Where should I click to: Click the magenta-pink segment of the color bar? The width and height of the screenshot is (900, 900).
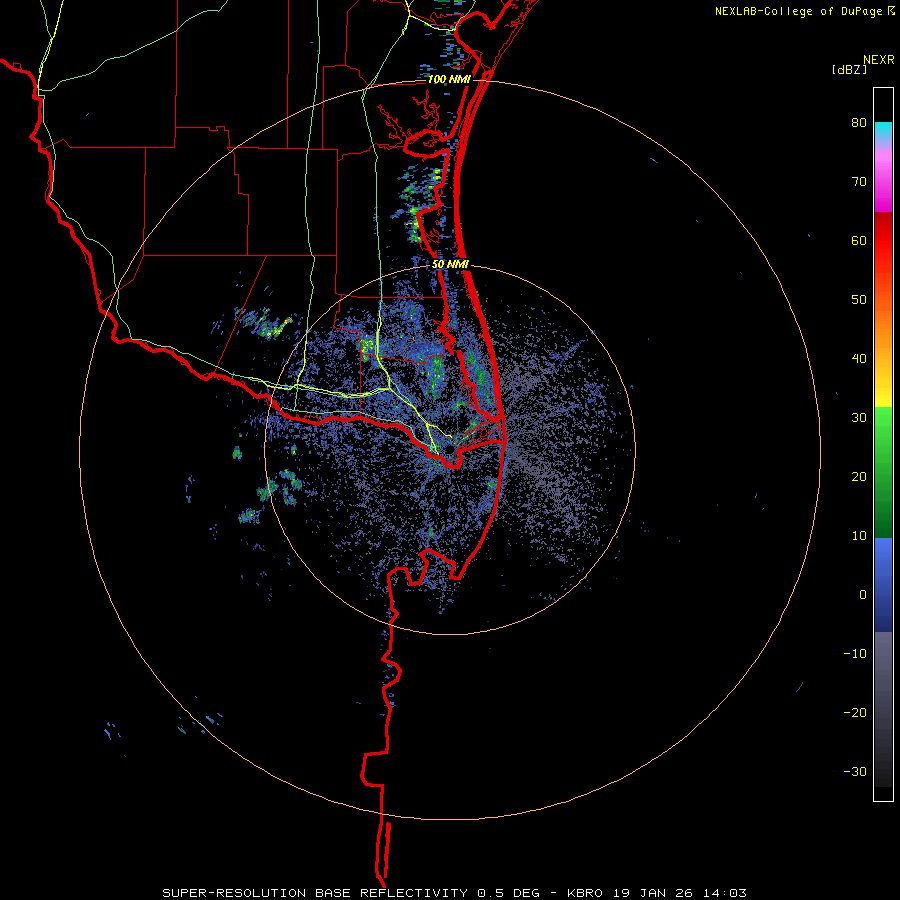click(x=883, y=181)
